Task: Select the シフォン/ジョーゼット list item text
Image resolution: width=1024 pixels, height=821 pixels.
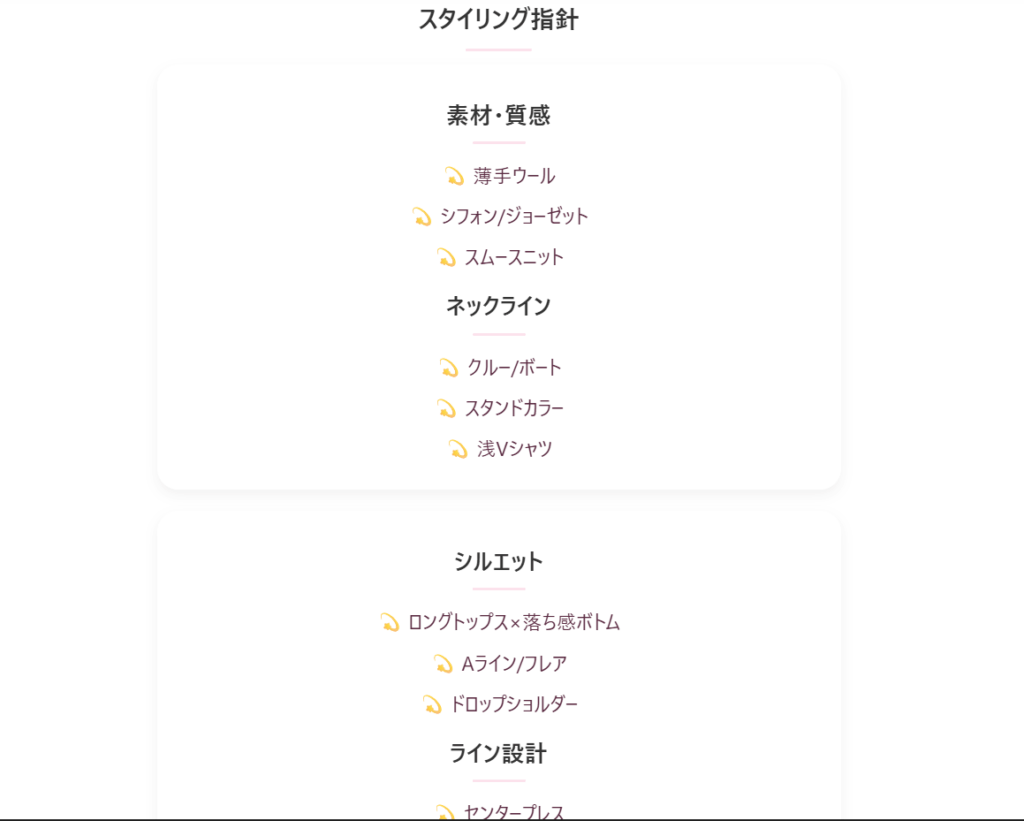Action: [514, 217]
